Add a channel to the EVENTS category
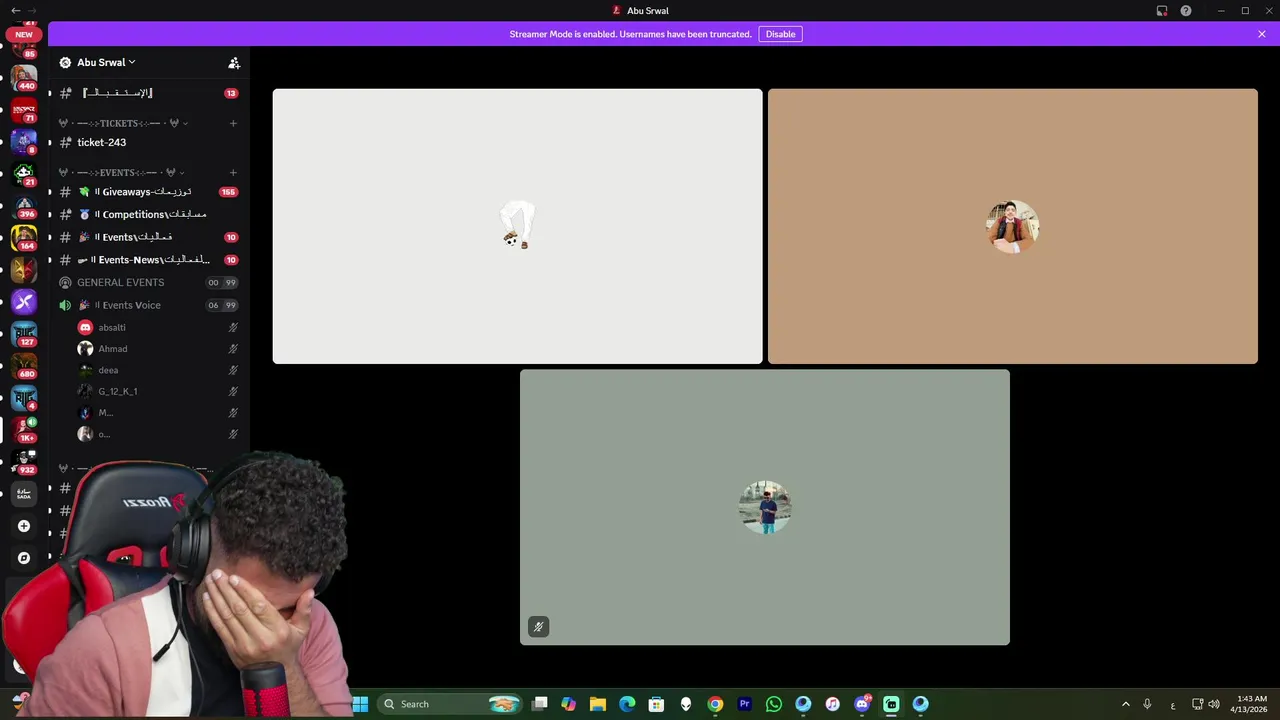This screenshot has width=1280, height=720. click(233, 172)
